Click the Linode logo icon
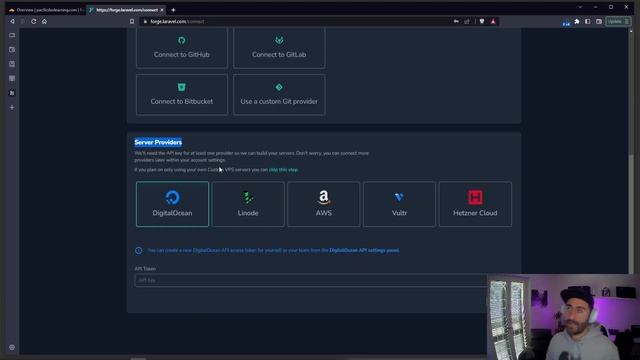The height and width of the screenshot is (360, 640). [248, 197]
